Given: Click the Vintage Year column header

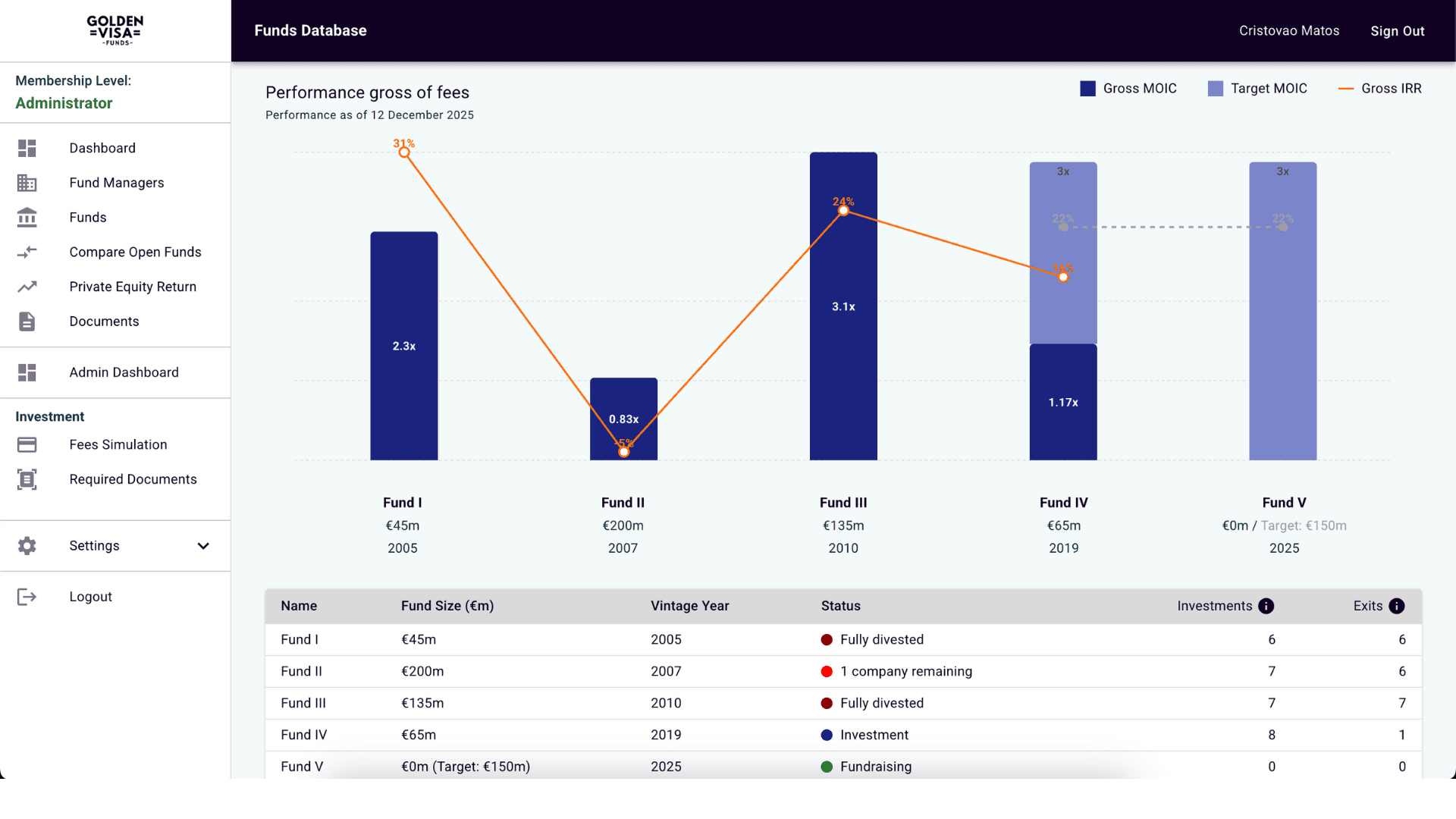Looking at the screenshot, I should [x=690, y=606].
